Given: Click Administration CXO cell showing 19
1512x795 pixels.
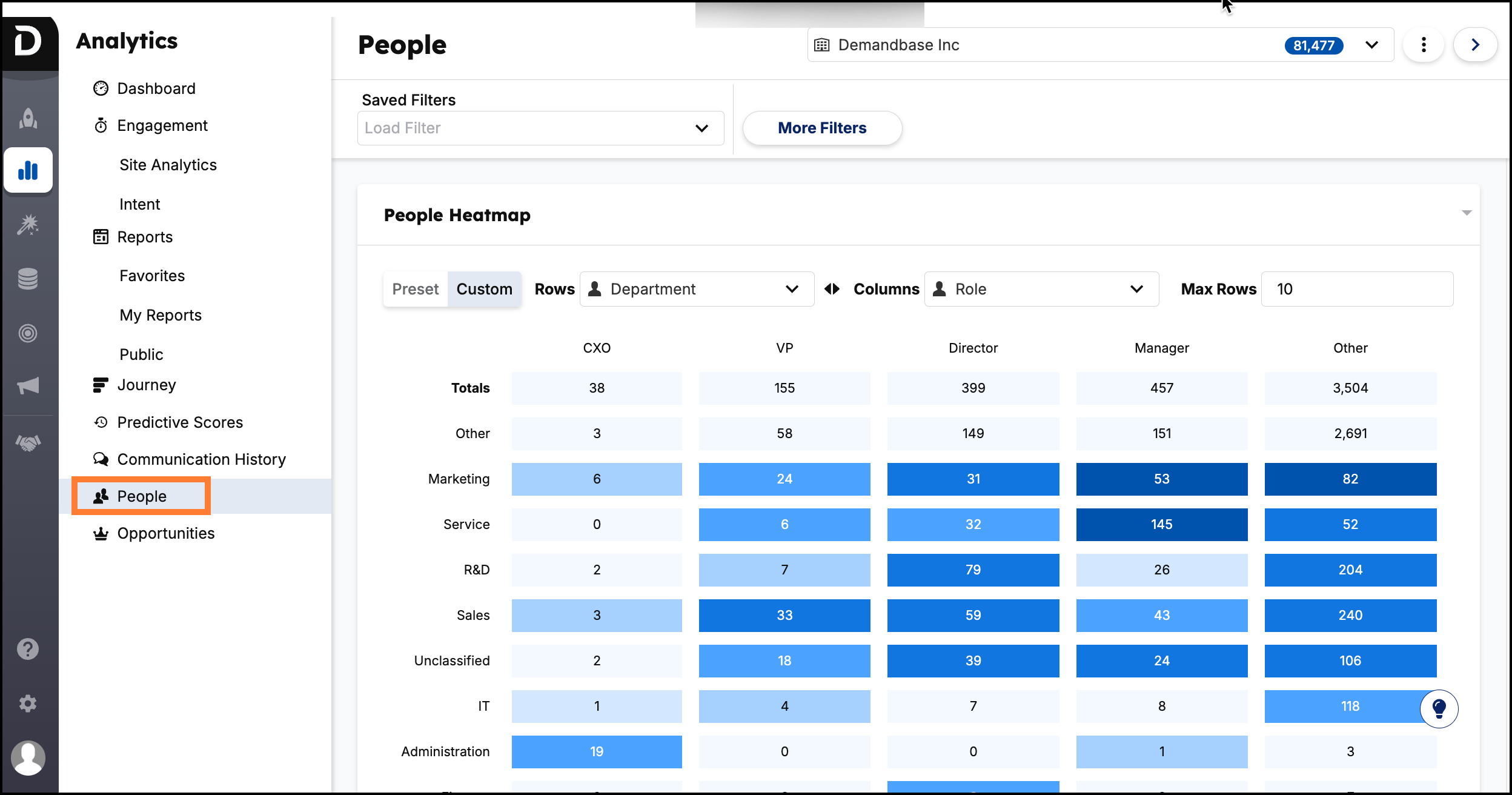Looking at the screenshot, I should [x=597, y=751].
